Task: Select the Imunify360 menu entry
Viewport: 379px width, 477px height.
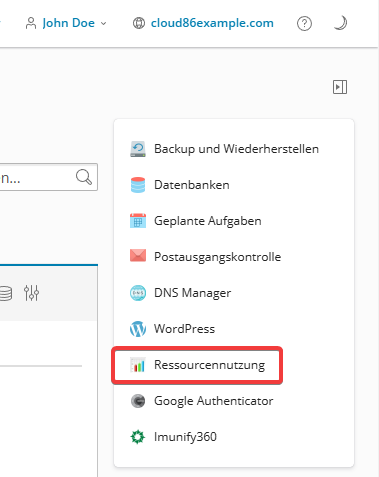Action: (x=185, y=437)
